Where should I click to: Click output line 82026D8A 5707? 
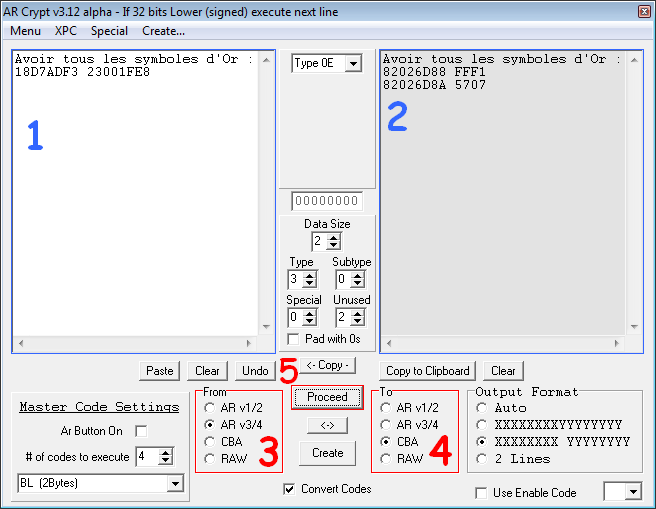pos(434,85)
